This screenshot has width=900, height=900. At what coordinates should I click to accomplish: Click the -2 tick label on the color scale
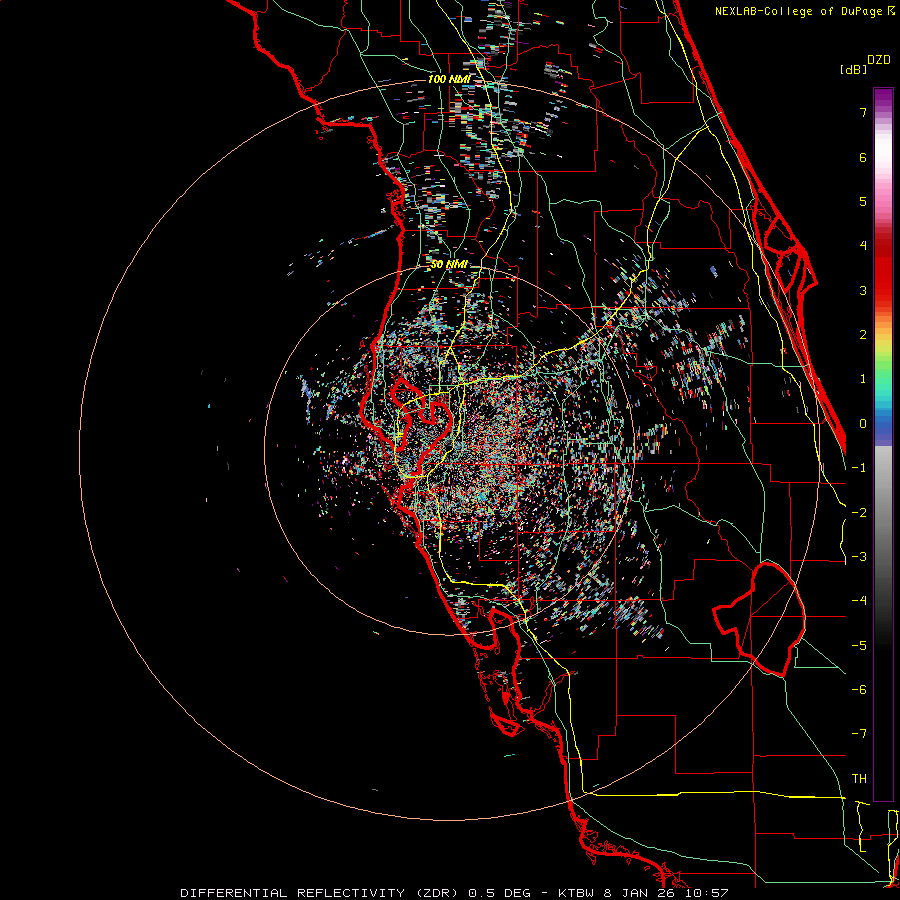tap(859, 513)
